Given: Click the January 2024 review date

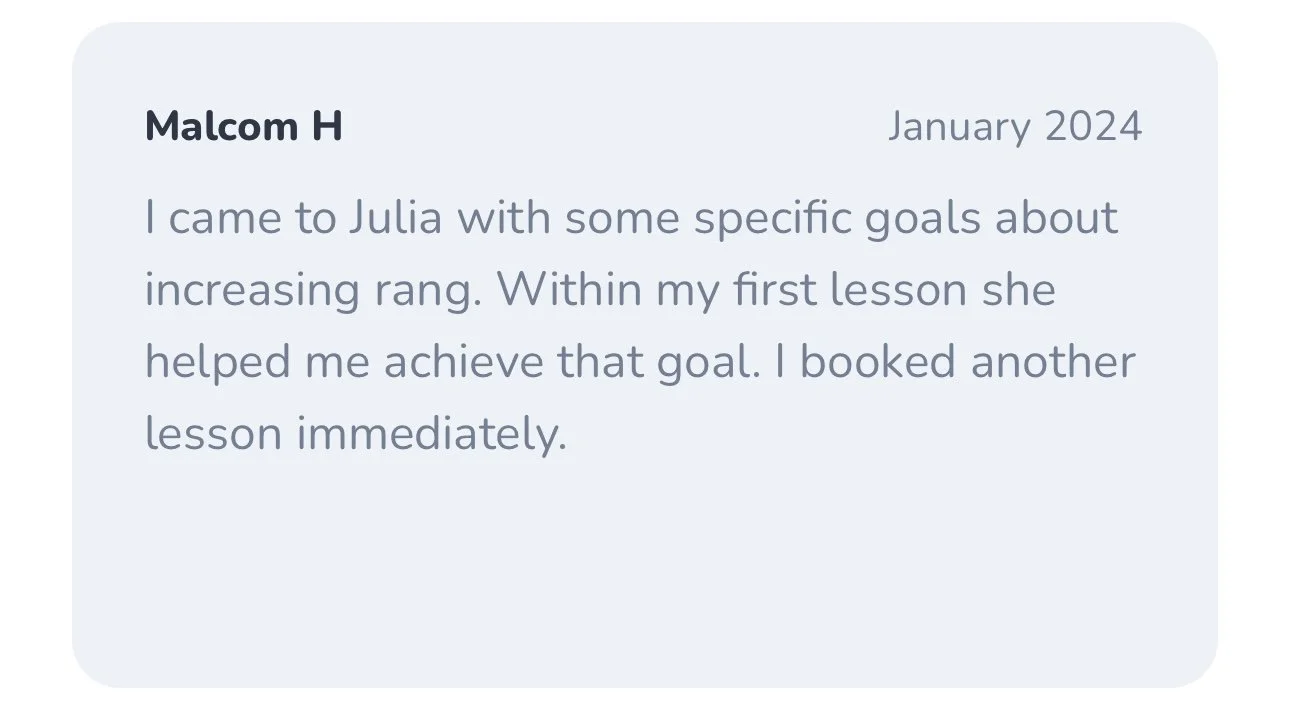Looking at the screenshot, I should (x=1015, y=128).
